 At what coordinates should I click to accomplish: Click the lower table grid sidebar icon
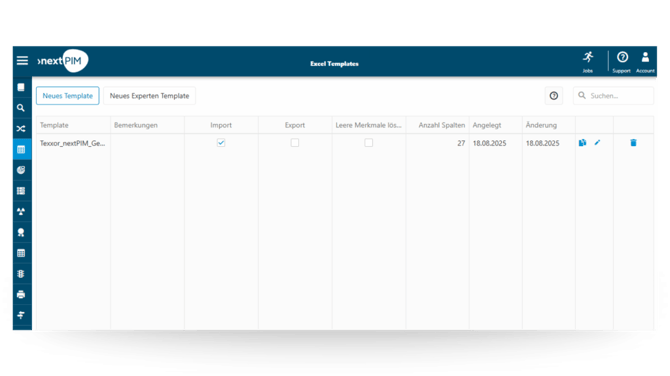pyautogui.click(x=21, y=253)
